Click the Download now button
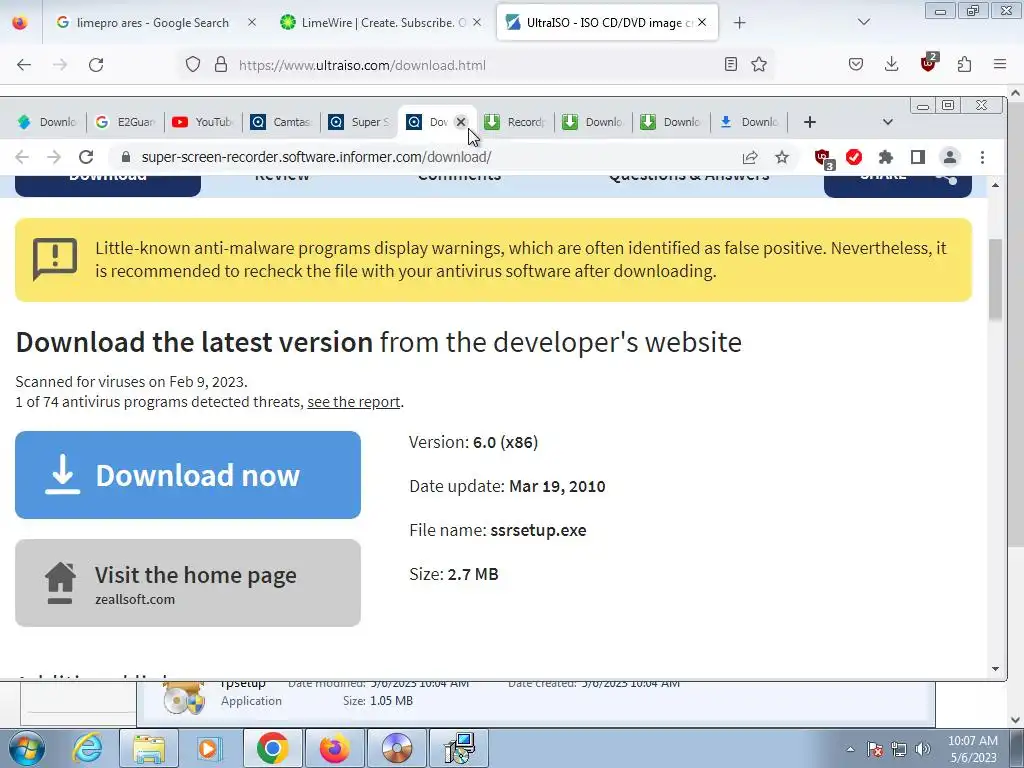 tap(188, 475)
